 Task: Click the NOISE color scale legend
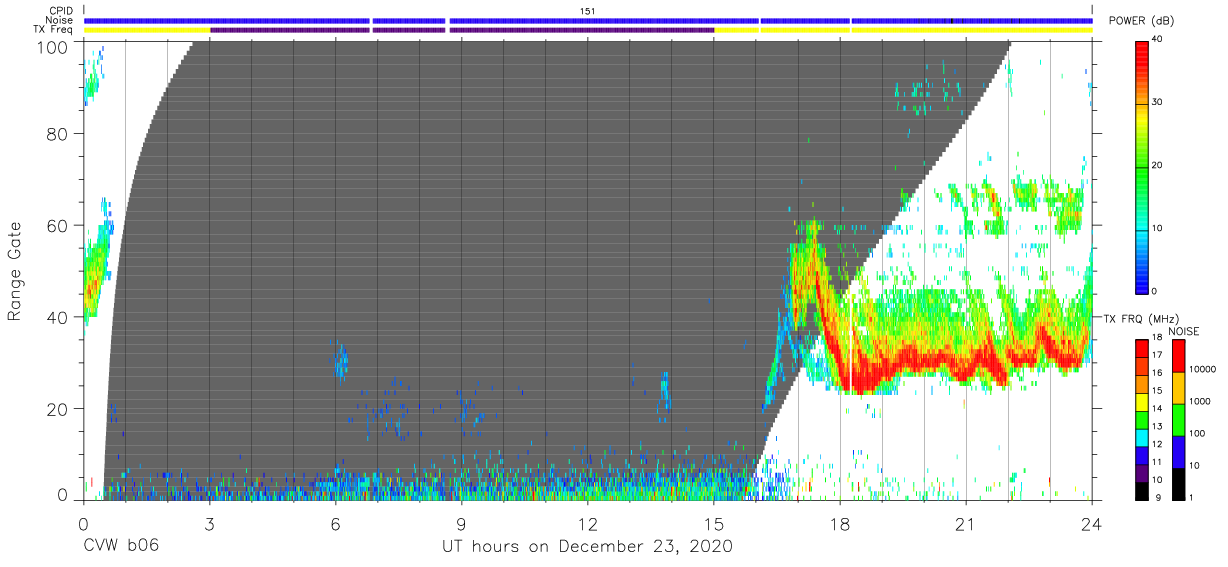tap(1178, 419)
